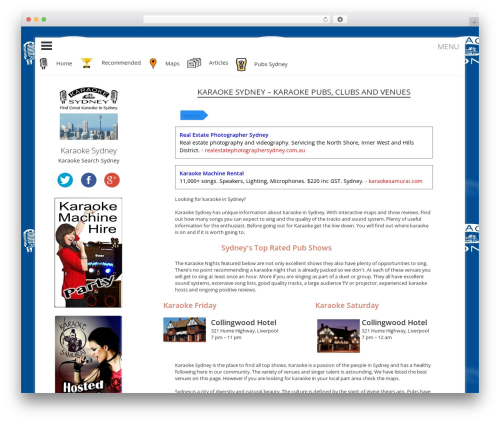Screen dimensions: 500x423
Task: Open Real Estate Photographer Sydney link
Action: click(224, 135)
